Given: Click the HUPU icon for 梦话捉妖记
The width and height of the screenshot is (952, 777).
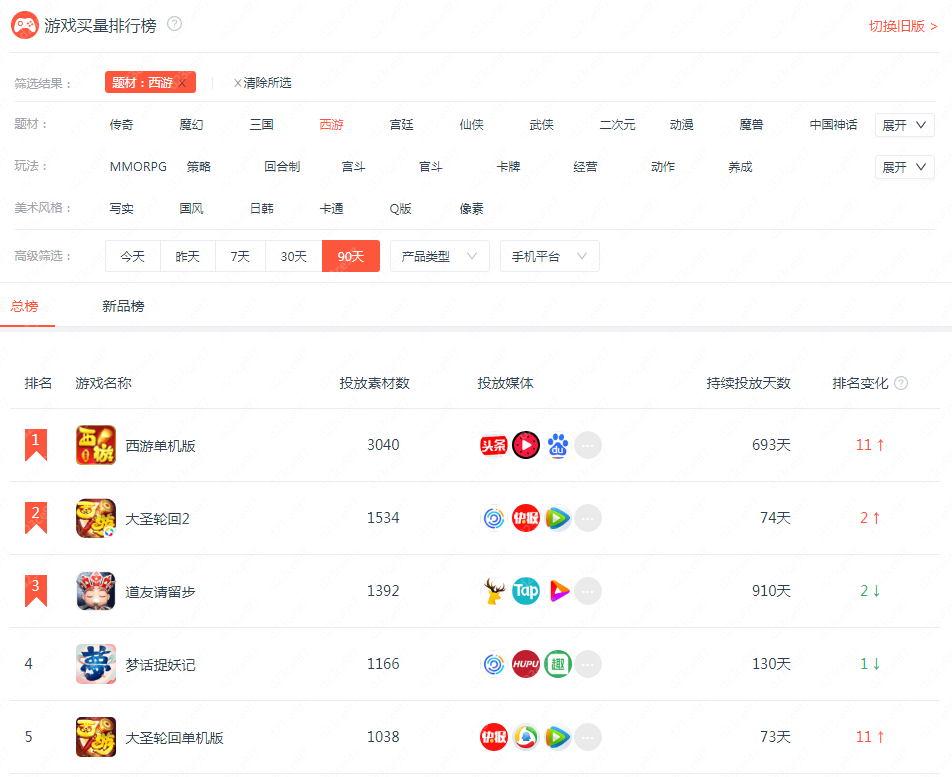Looking at the screenshot, I should 526,664.
